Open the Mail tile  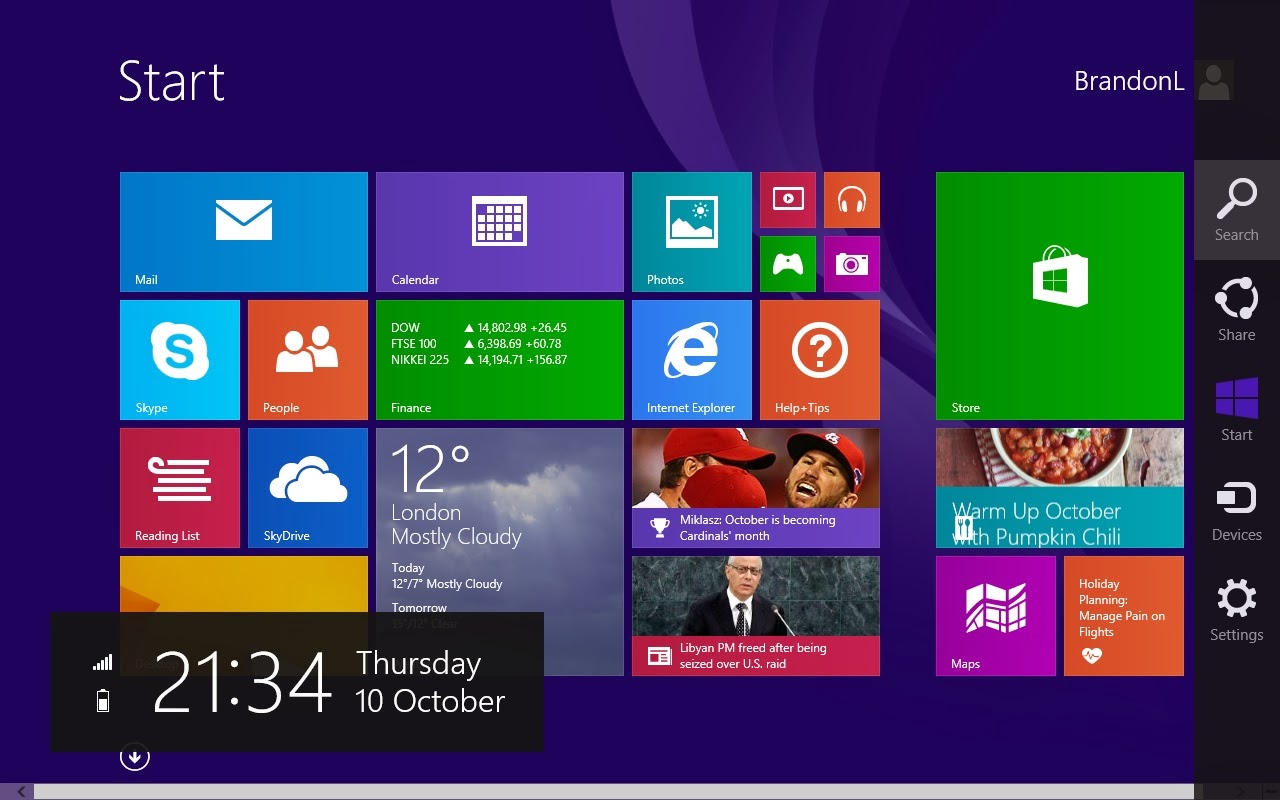(x=244, y=232)
